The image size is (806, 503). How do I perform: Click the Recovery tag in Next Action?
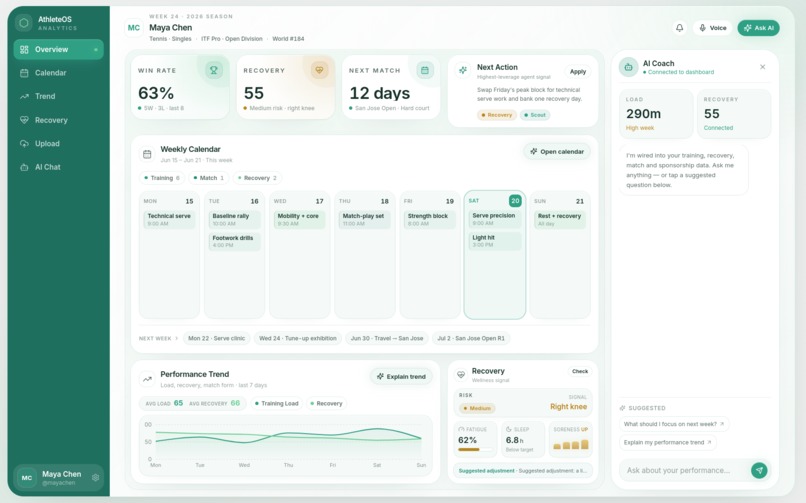tap(497, 115)
